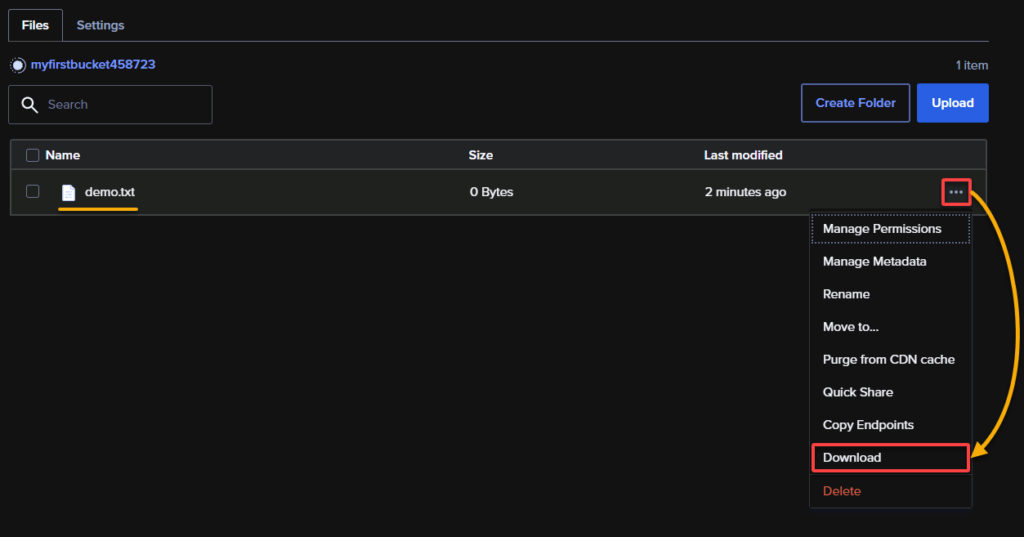This screenshot has height=537, width=1024.
Task: Switch to the Settings tab
Action: click(x=100, y=25)
